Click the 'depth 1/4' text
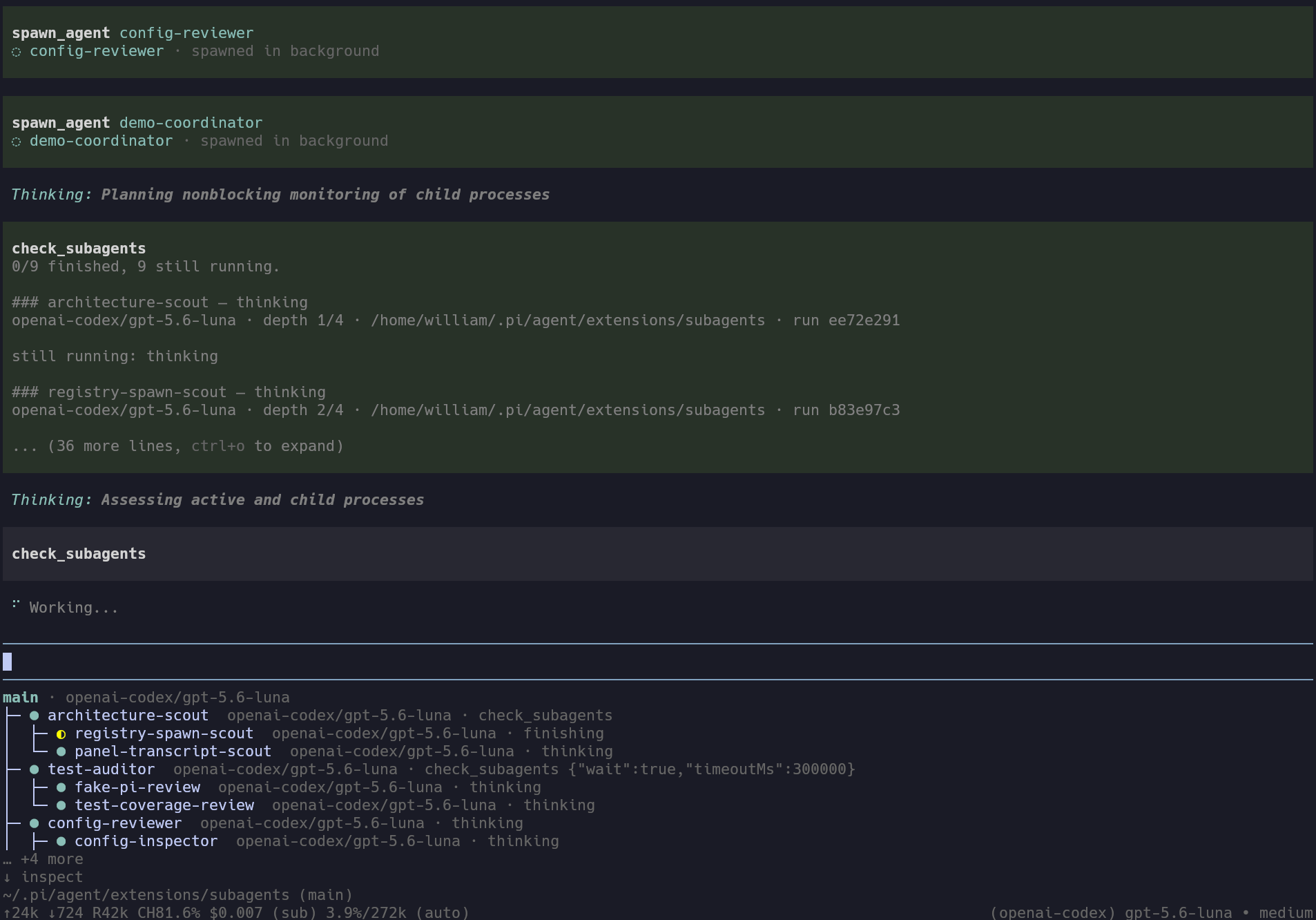The height and width of the screenshot is (920, 1316). pyautogui.click(x=303, y=320)
